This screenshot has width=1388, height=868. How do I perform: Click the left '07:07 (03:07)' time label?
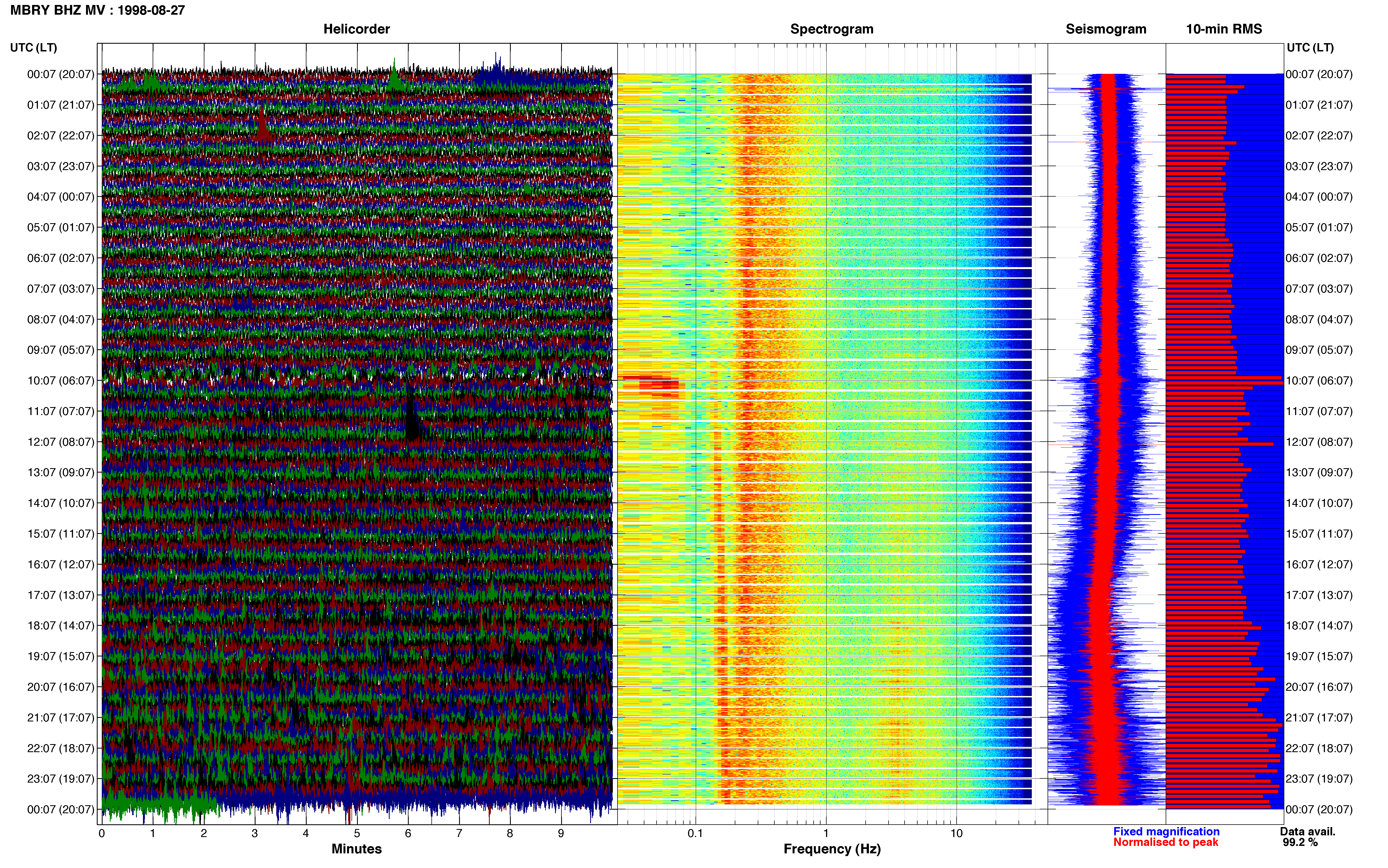[60, 289]
